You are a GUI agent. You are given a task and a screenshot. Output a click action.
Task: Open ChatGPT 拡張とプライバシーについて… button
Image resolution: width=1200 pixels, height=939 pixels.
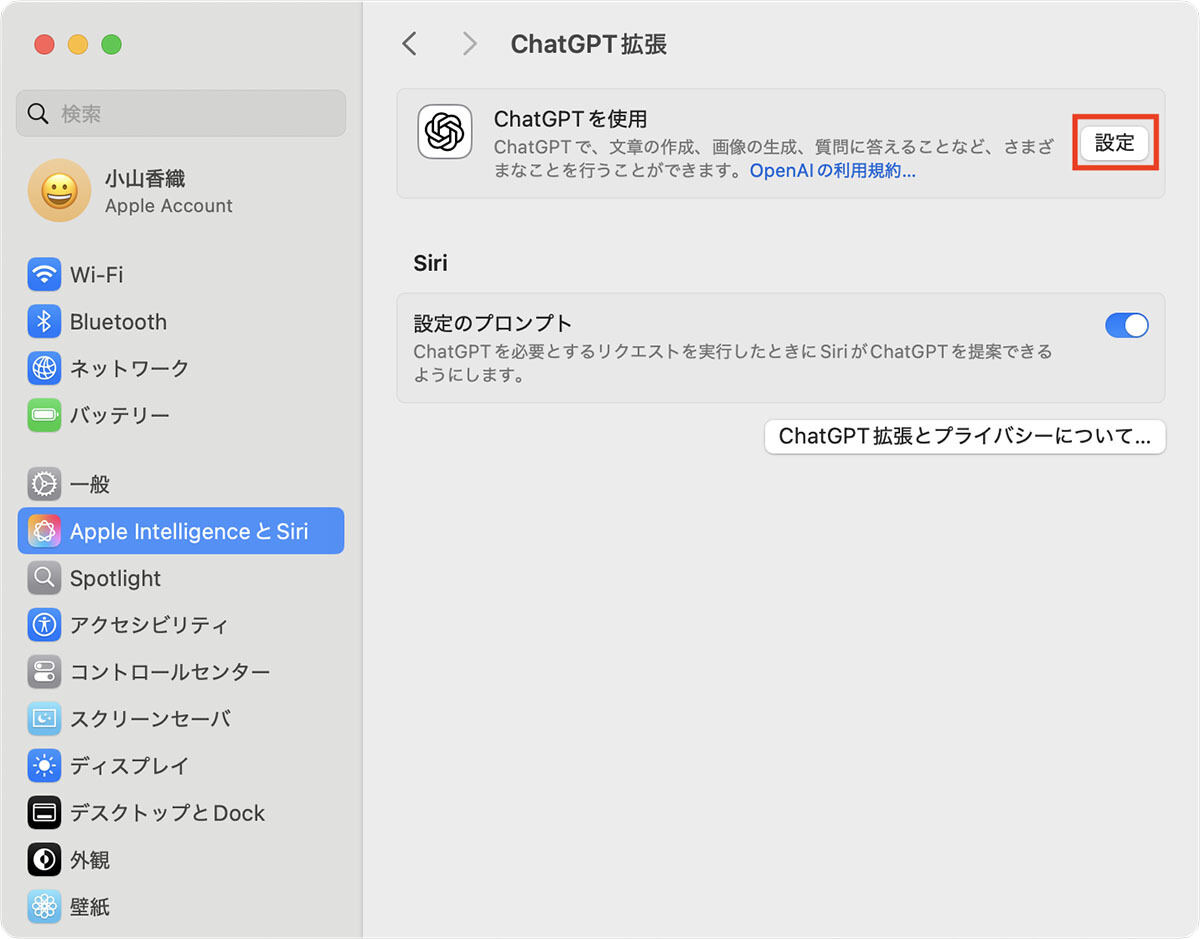coord(965,436)
